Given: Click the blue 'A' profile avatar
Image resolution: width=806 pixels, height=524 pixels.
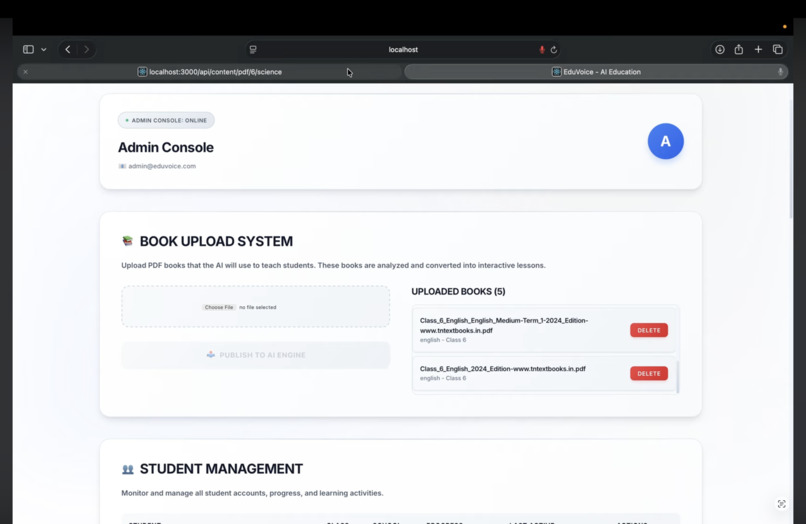Looking at the screenshot, I should coord(666,141).
